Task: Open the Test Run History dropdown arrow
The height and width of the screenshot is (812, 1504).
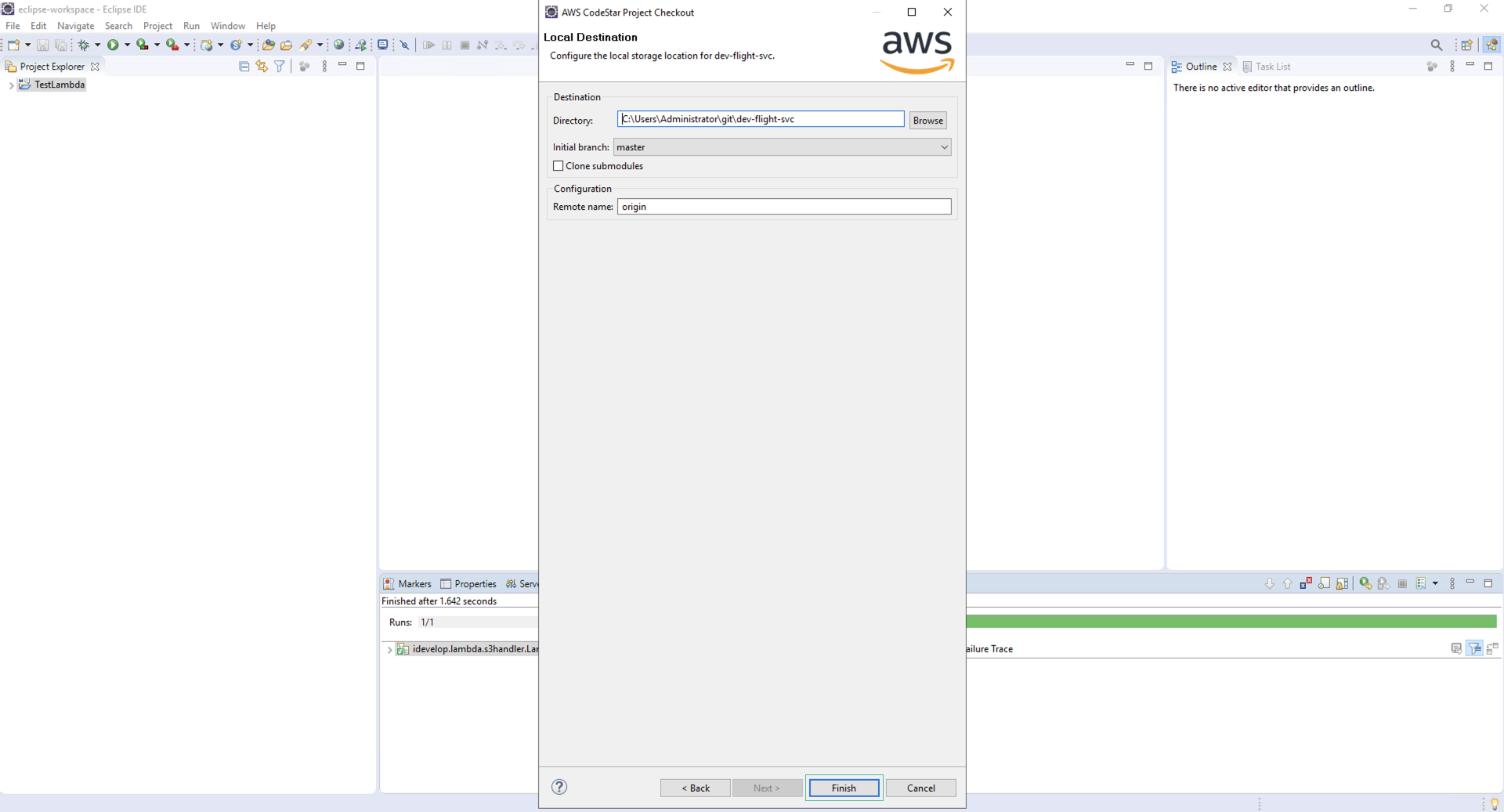Action: 1435,583
